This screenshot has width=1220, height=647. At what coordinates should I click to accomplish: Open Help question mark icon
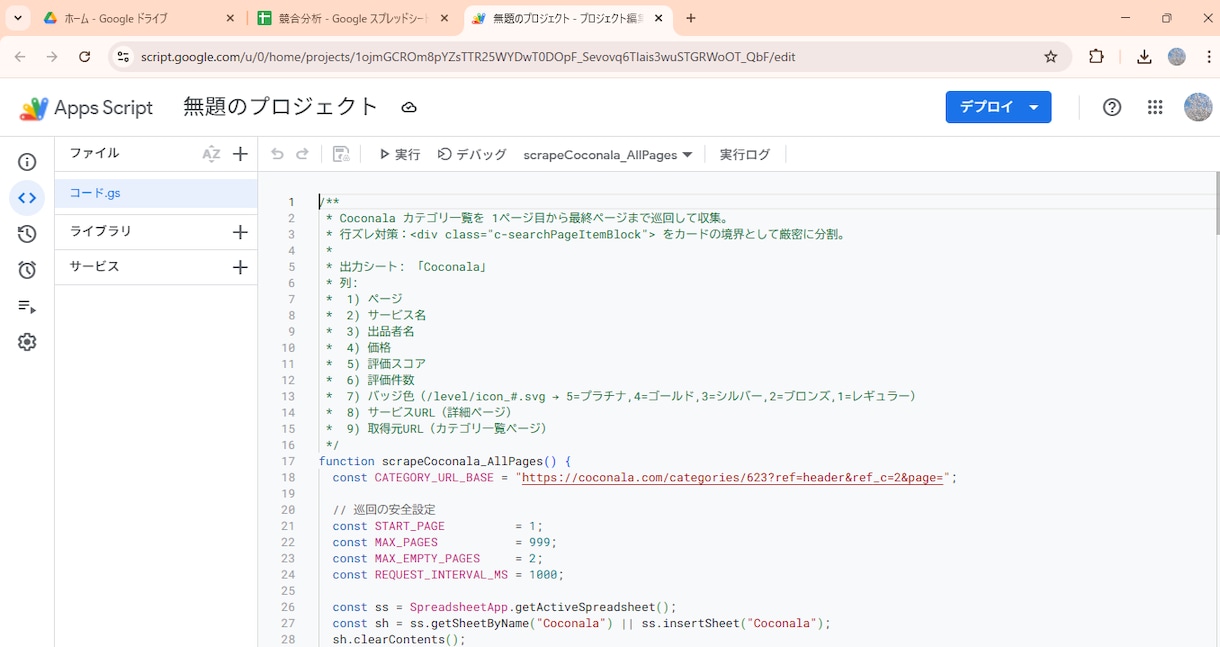(x=1112, y=107)
